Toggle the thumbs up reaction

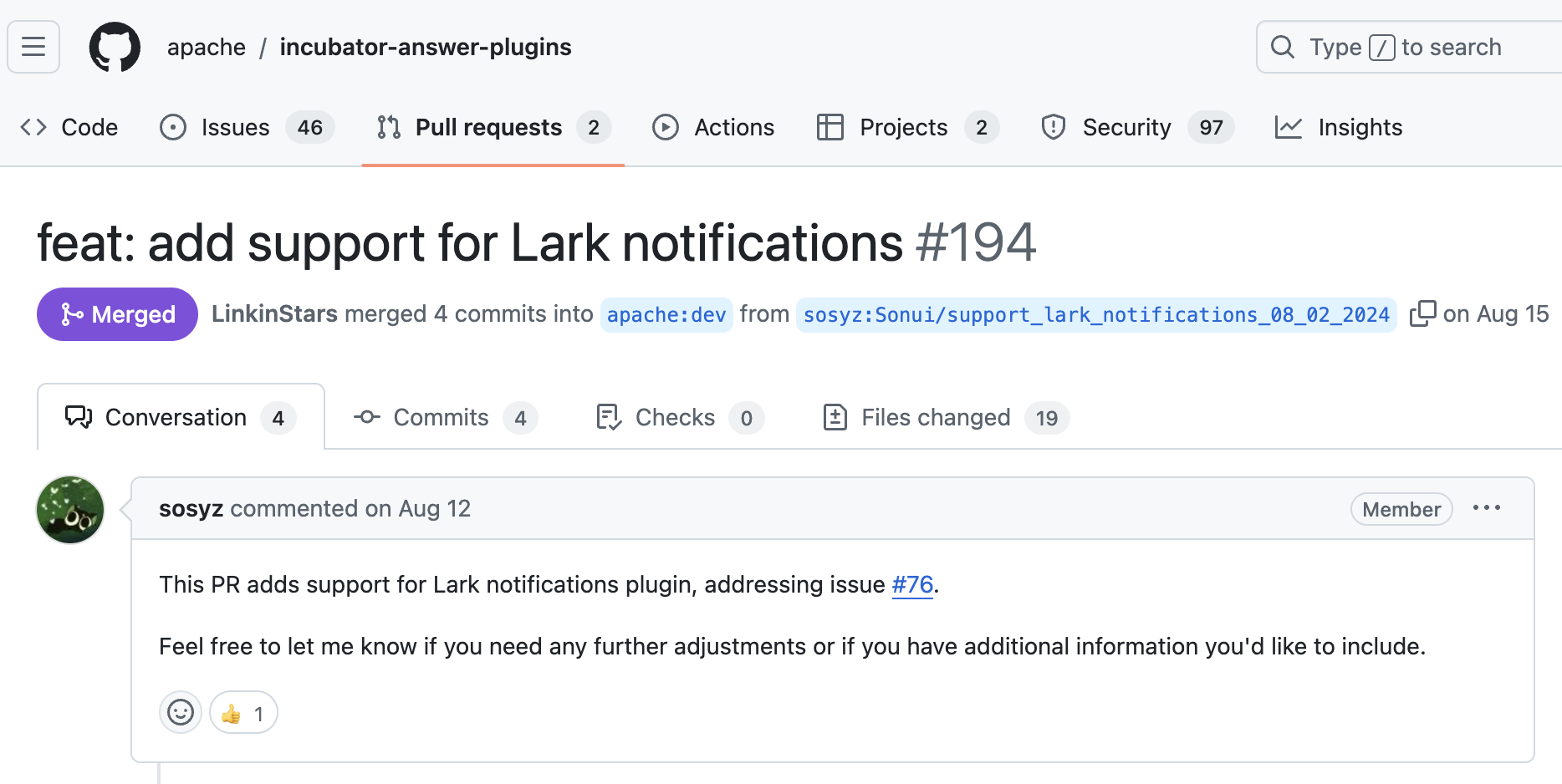243,713
